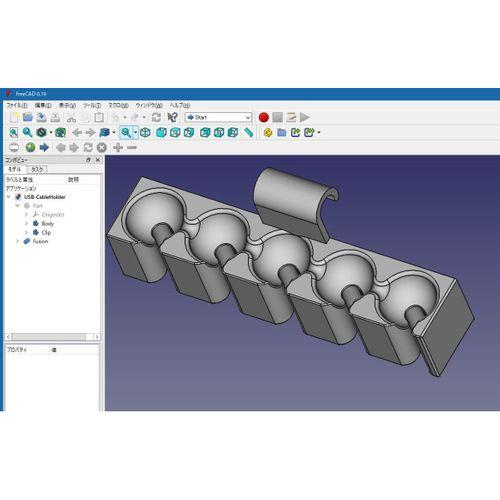Image resolution: width=500 pixels, height=500 pixels.
Task: Open the ヘルプ (Help) menu
Action: pos(180,105)
